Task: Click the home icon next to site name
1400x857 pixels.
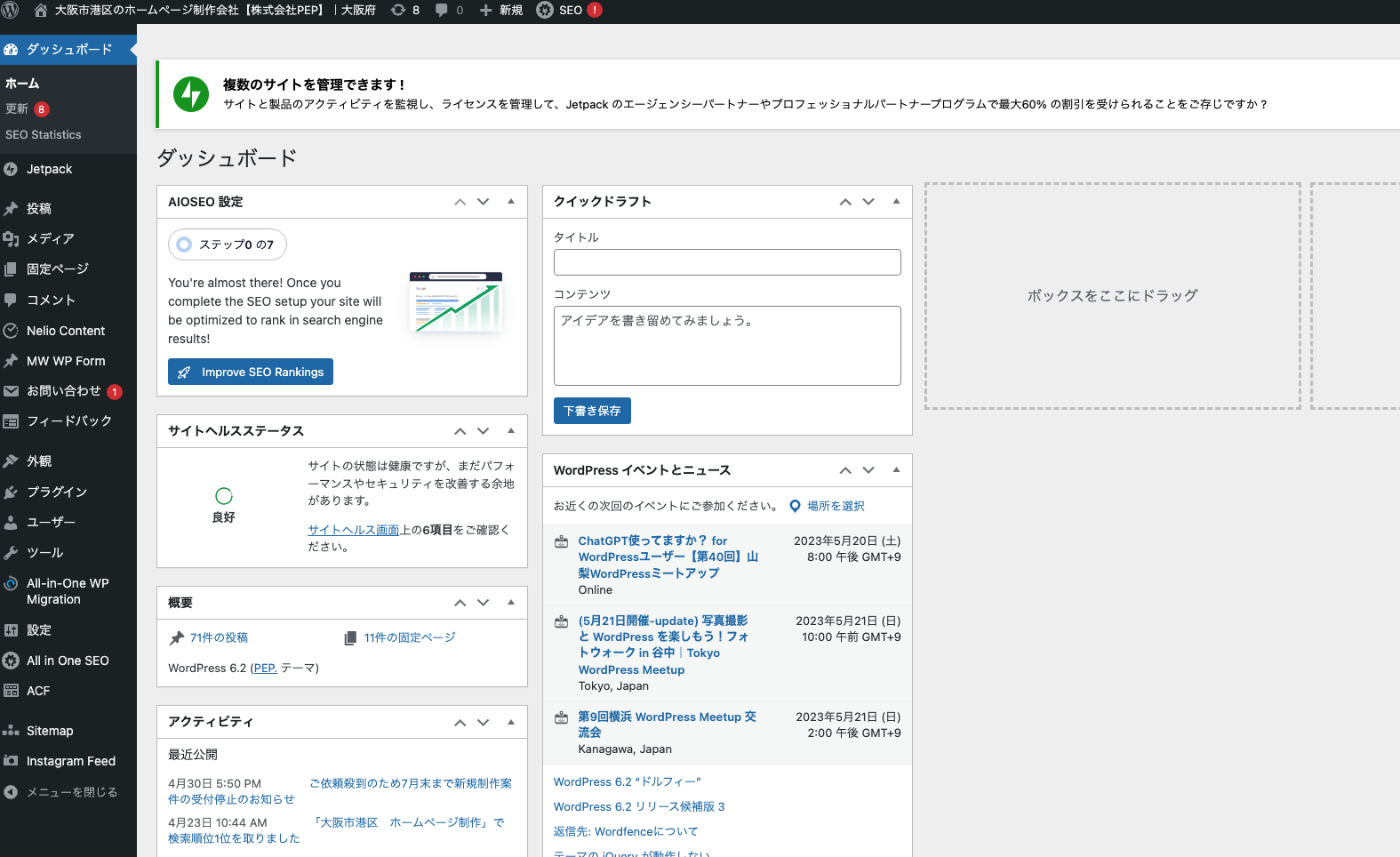Action: click(x=40, y=11)
